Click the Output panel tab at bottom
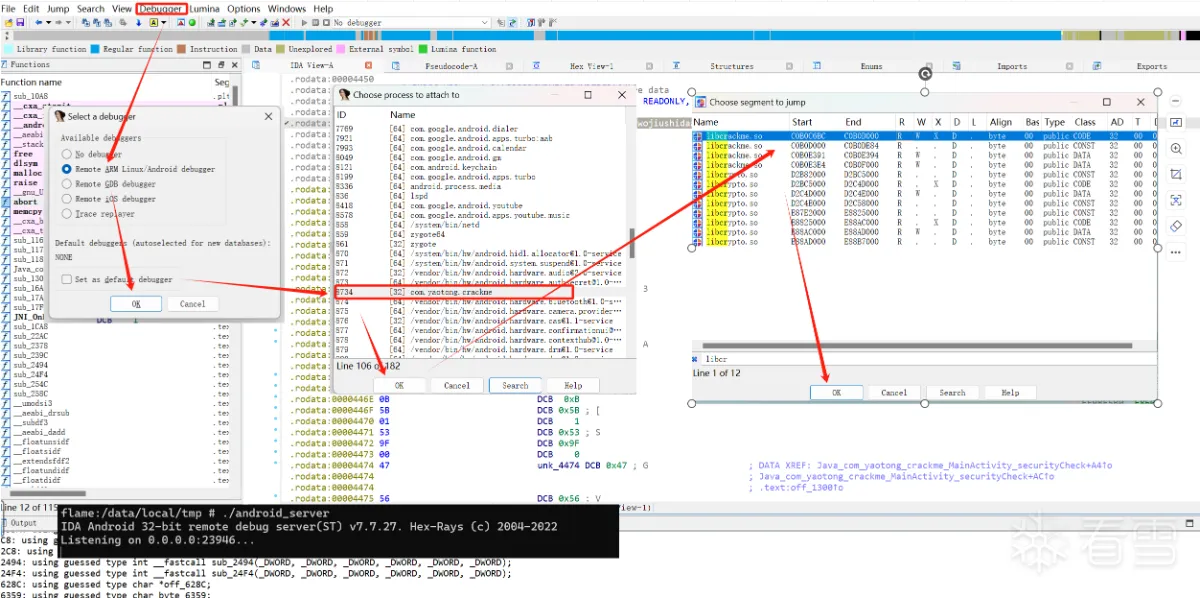 [23, 522]
